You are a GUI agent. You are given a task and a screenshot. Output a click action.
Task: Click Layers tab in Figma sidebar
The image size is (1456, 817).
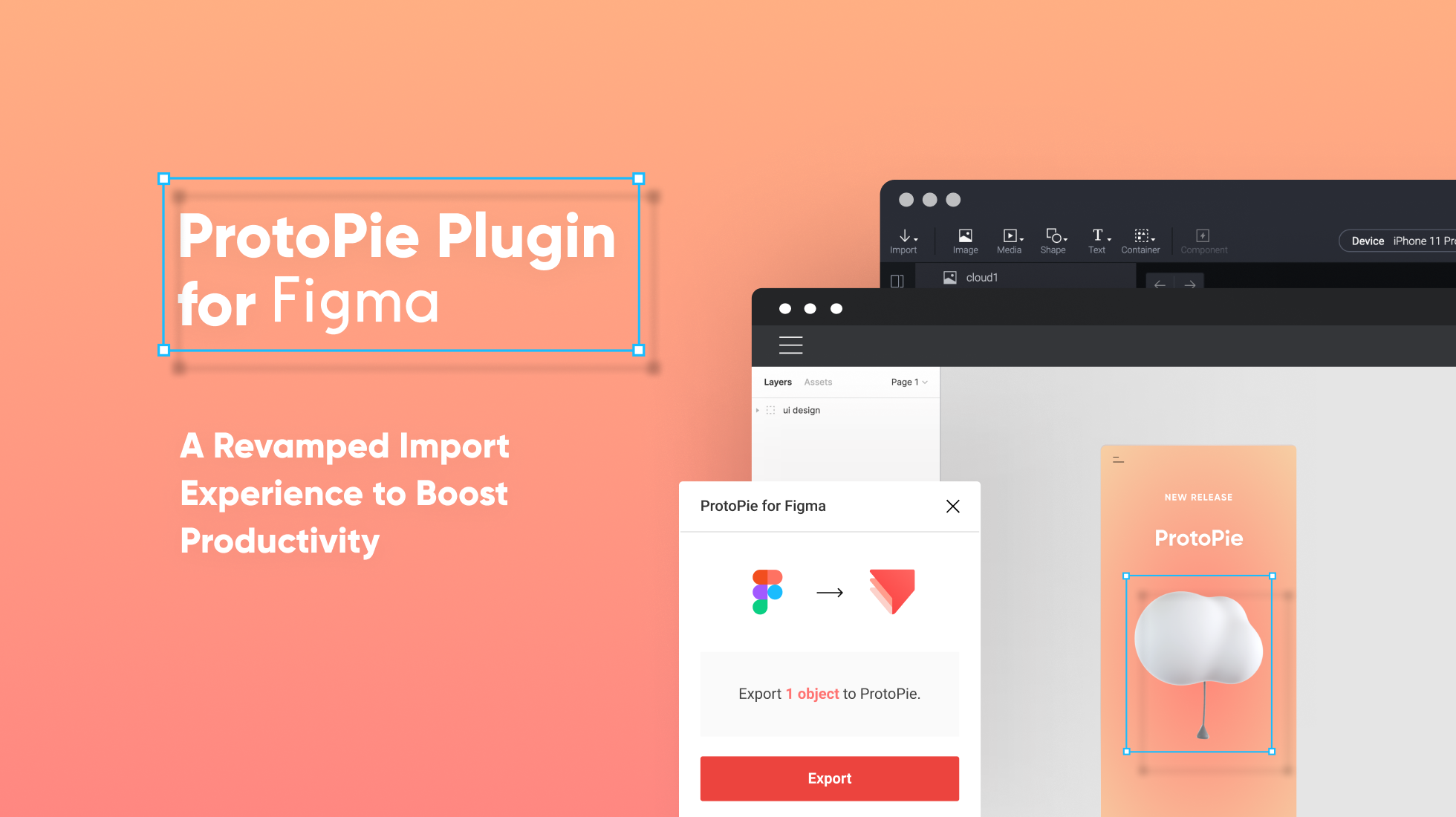[778, 381]
